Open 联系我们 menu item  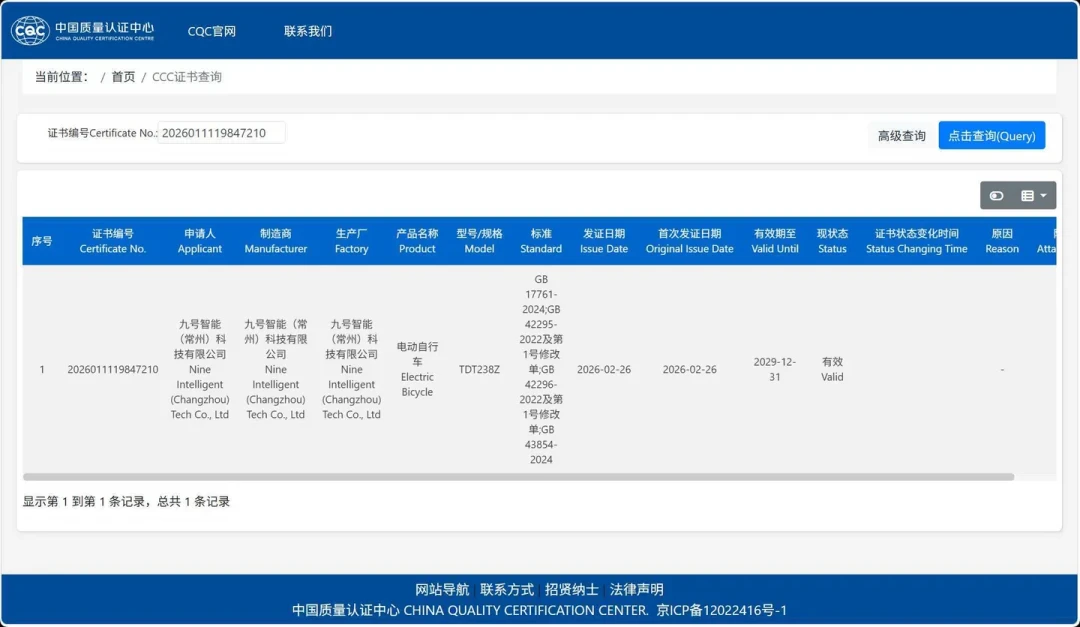pos(308,31)
